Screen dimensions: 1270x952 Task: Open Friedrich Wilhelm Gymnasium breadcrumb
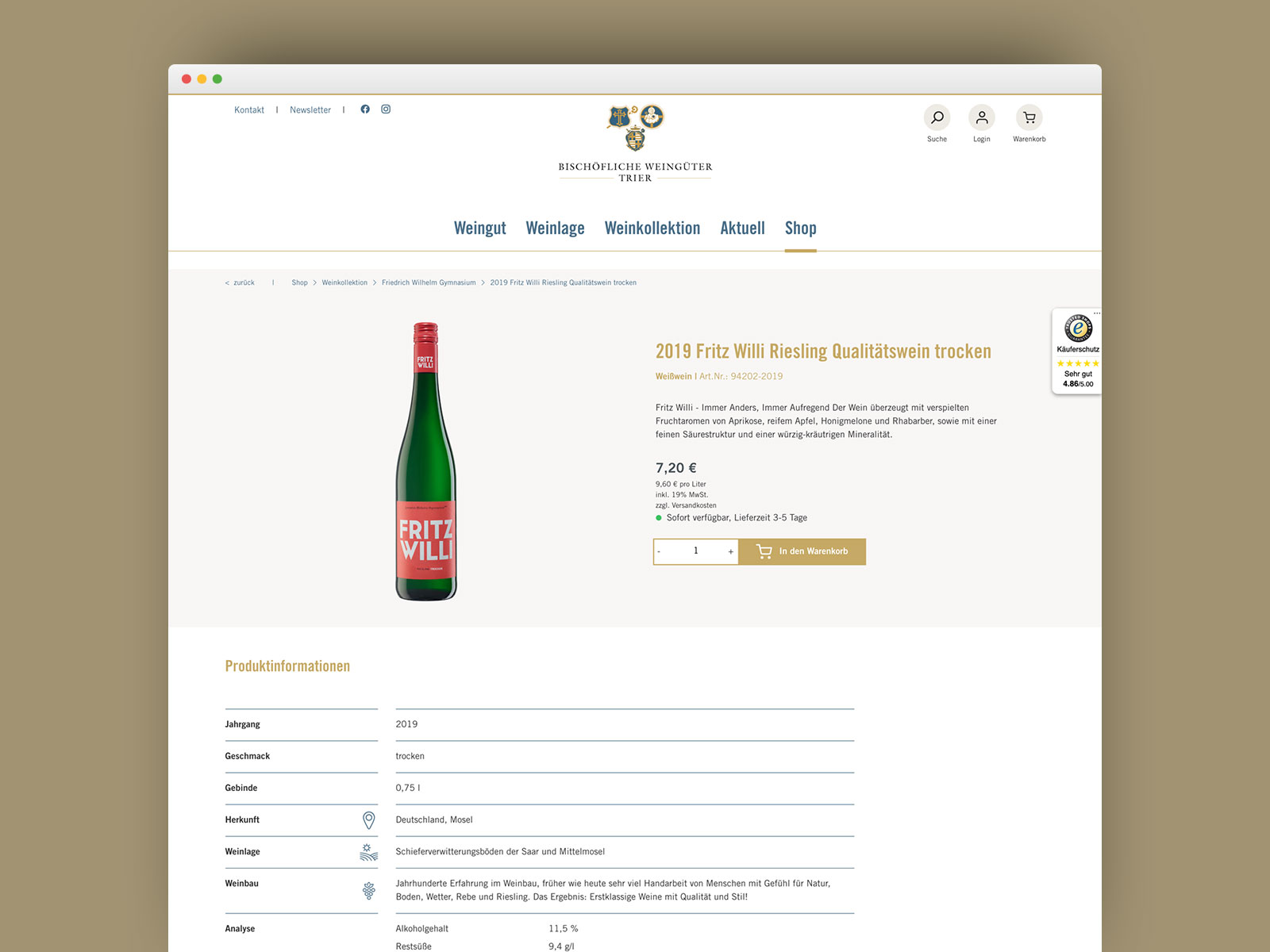[x=429, y=282]
